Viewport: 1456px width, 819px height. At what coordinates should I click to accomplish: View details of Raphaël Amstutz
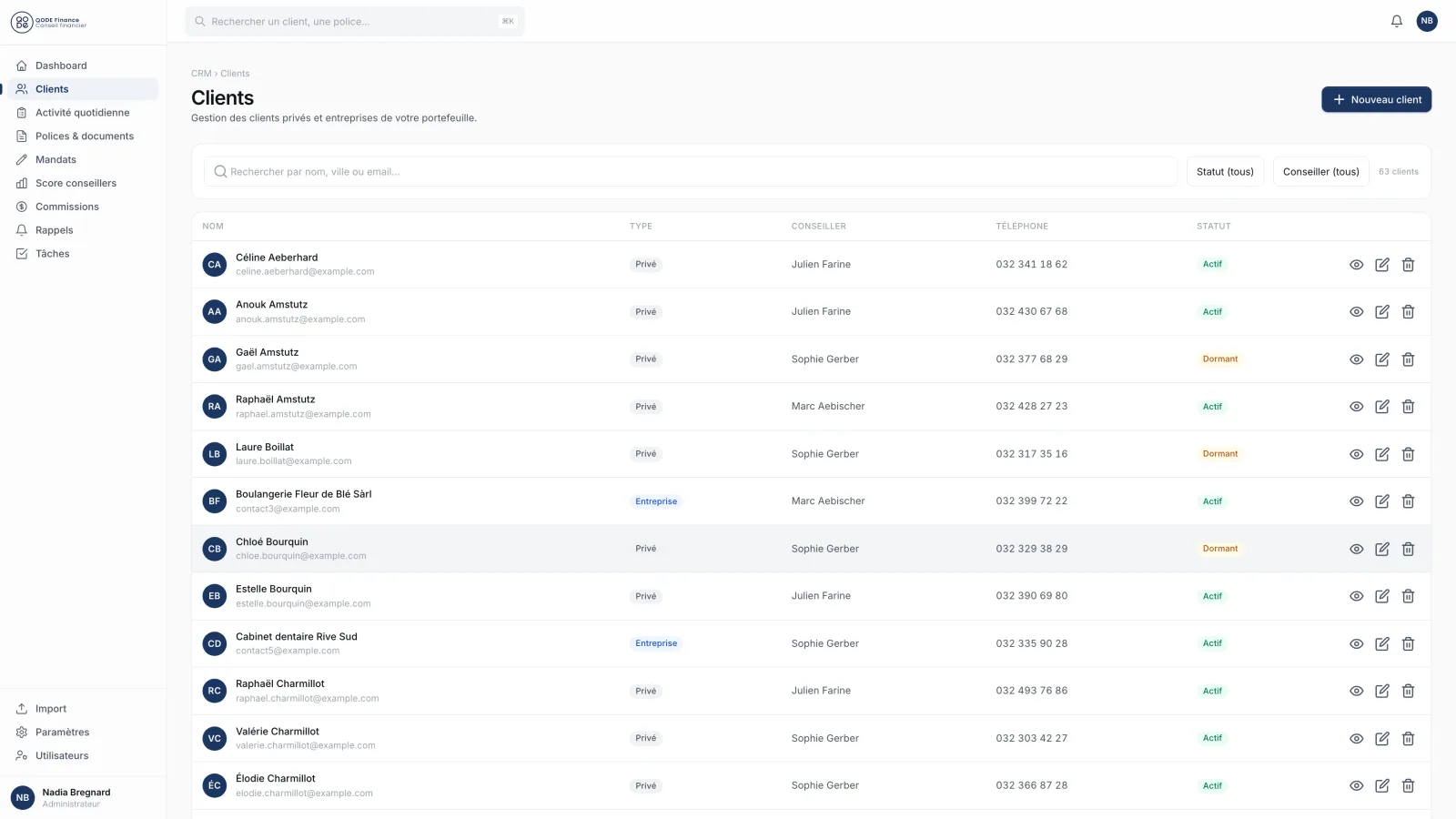click(1356, 407)
